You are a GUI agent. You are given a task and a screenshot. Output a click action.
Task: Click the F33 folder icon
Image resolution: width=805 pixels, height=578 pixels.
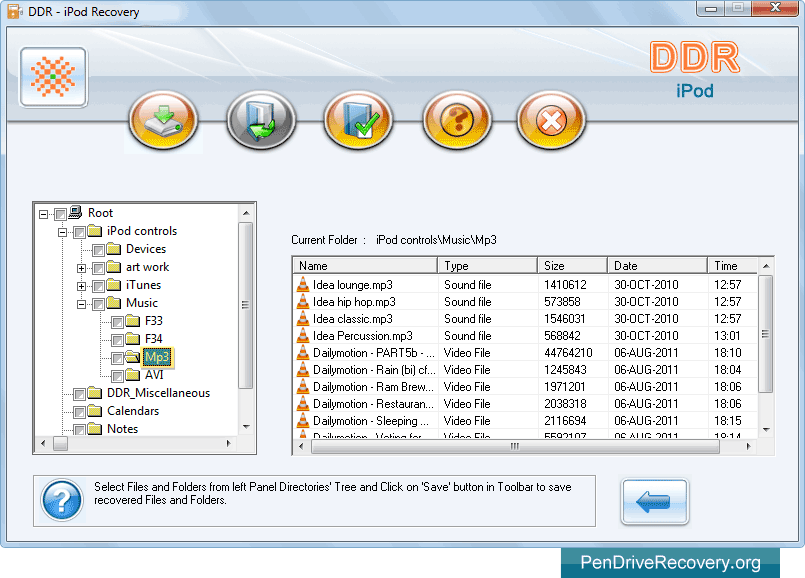pyautogui.click(x=132, y=321)
